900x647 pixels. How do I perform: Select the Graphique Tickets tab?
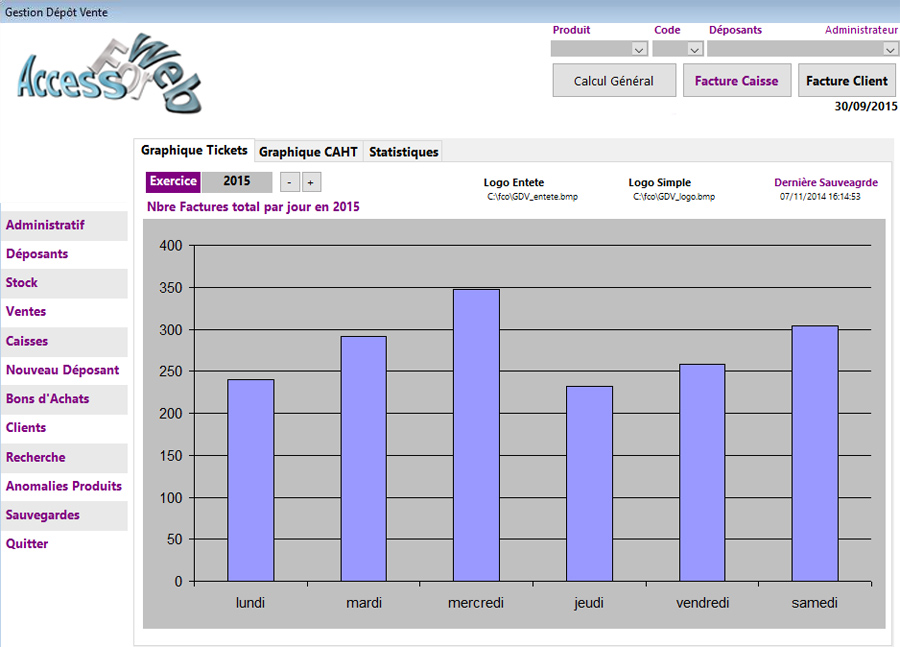point(194,151)
